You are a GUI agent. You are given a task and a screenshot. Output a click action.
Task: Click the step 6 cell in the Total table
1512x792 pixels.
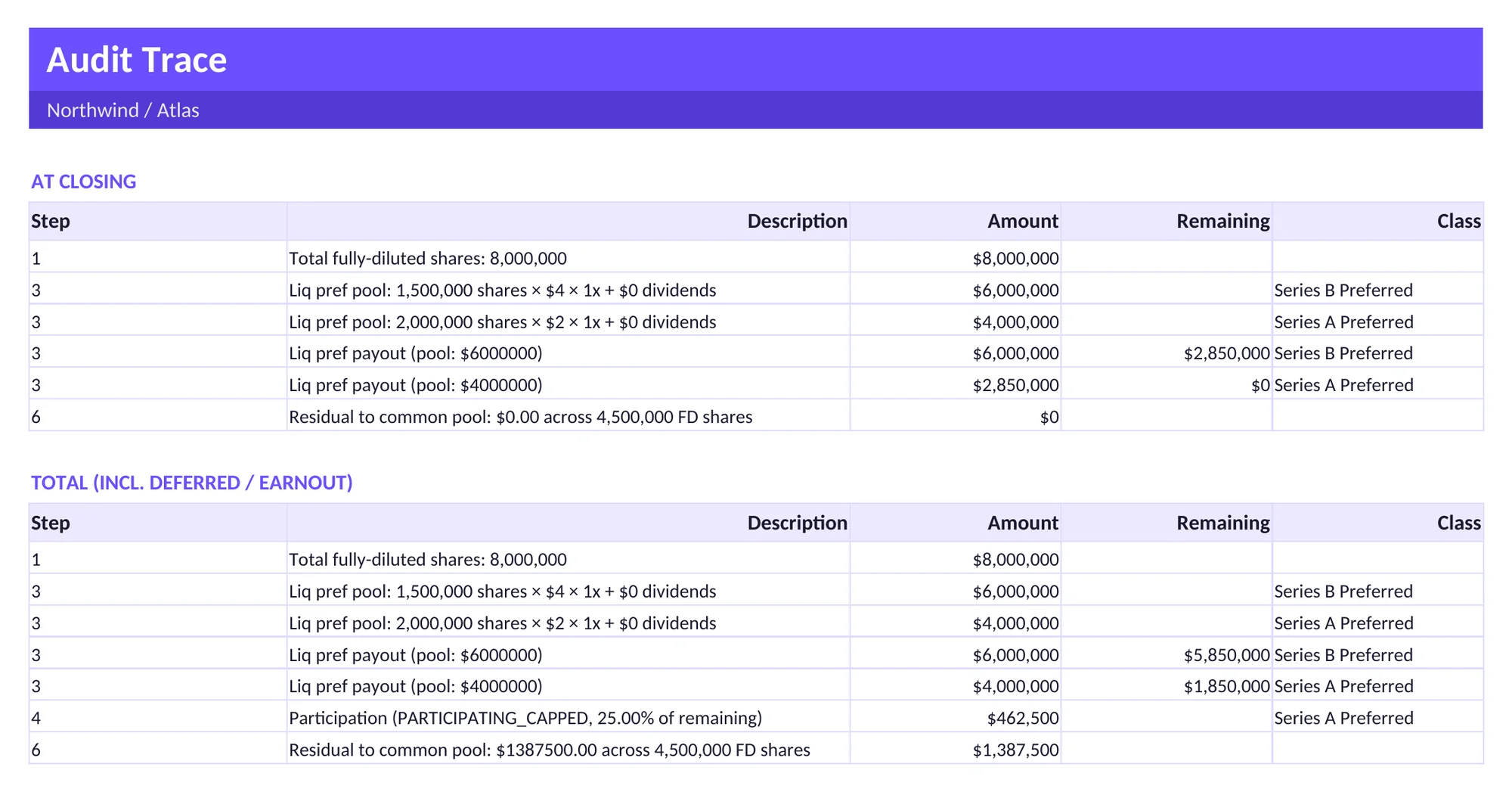pos(158,749)
